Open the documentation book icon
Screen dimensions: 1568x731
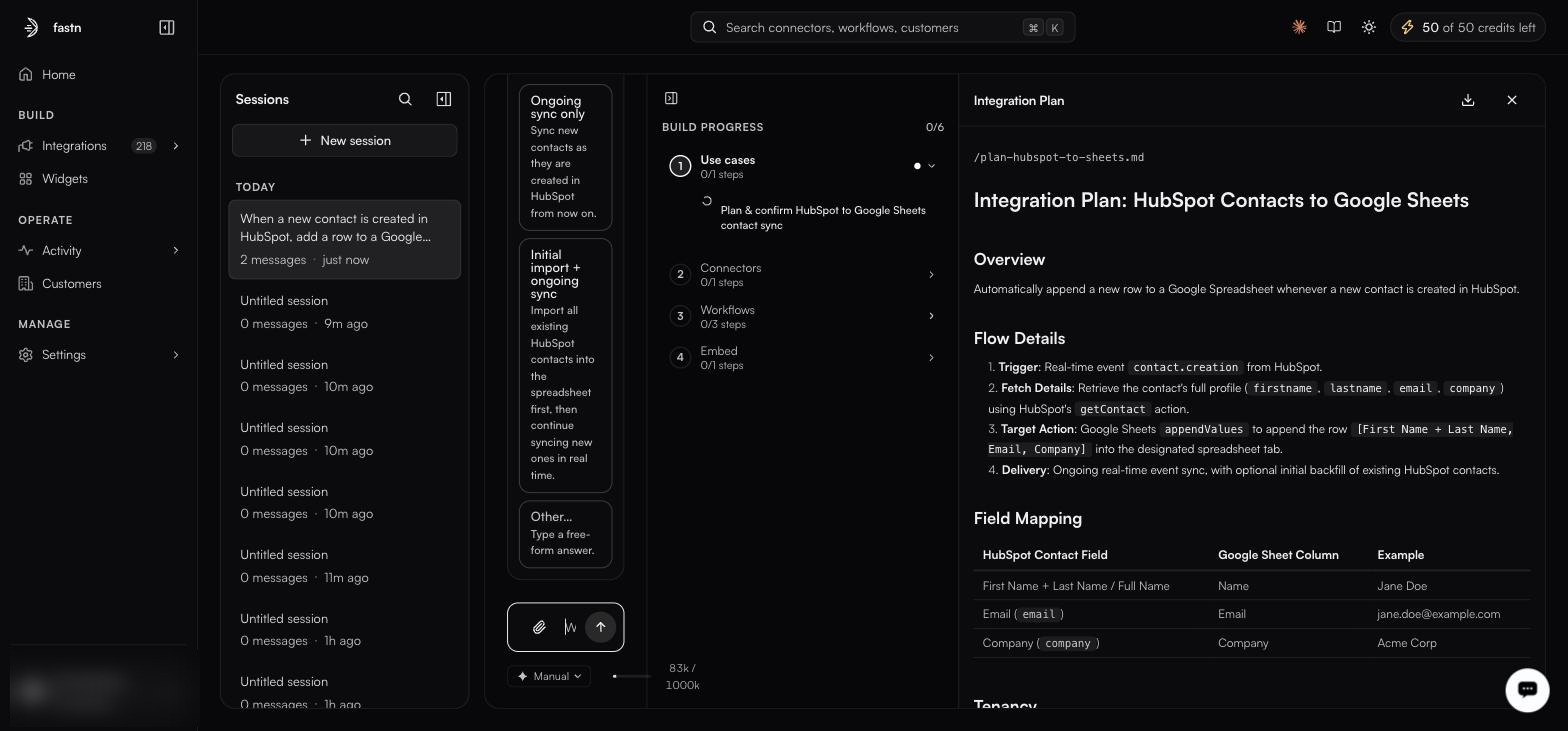[1334, 27]
